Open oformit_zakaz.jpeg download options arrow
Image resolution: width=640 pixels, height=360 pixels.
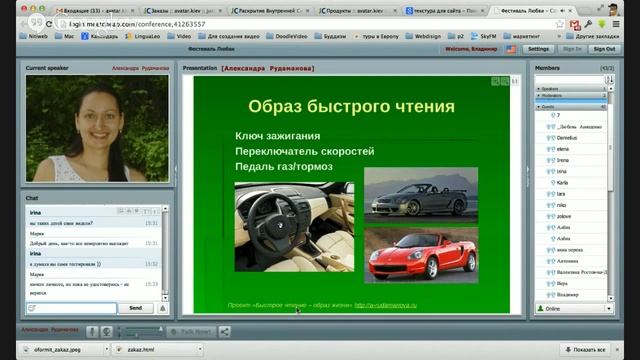click(x=107, y=349)
